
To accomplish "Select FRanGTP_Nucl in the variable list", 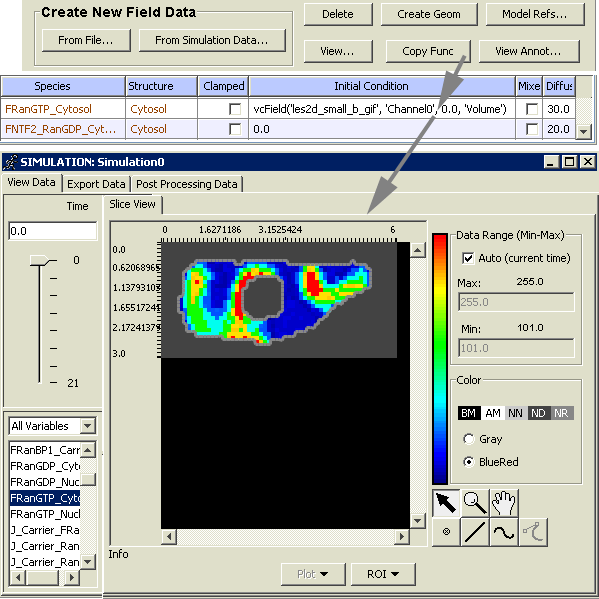I will click(x=45, y=514).
